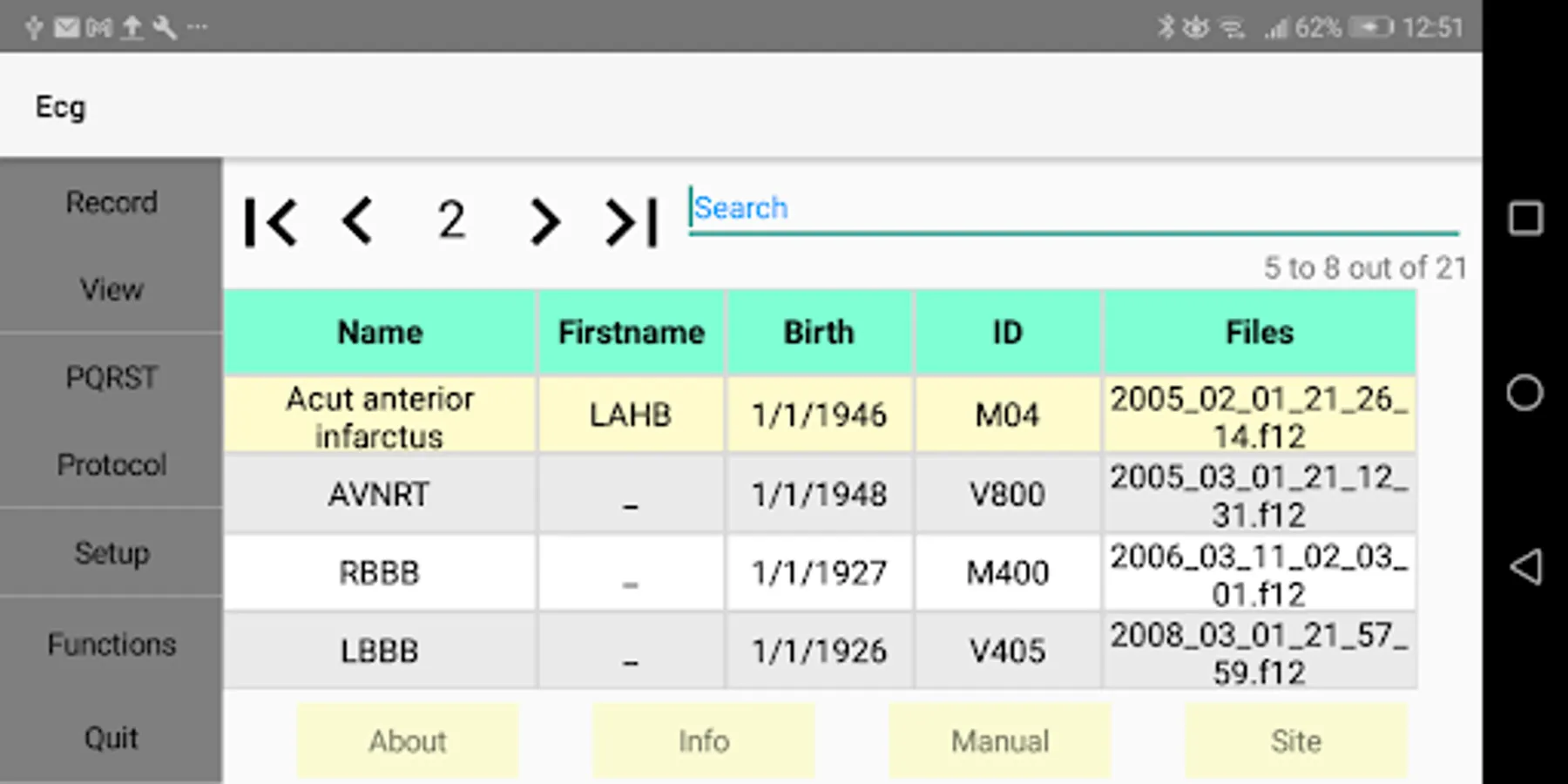The width and height of the screenshot is (1568, 784).
Task: Click the Search input field
Action: click(x=1071, y=209)
